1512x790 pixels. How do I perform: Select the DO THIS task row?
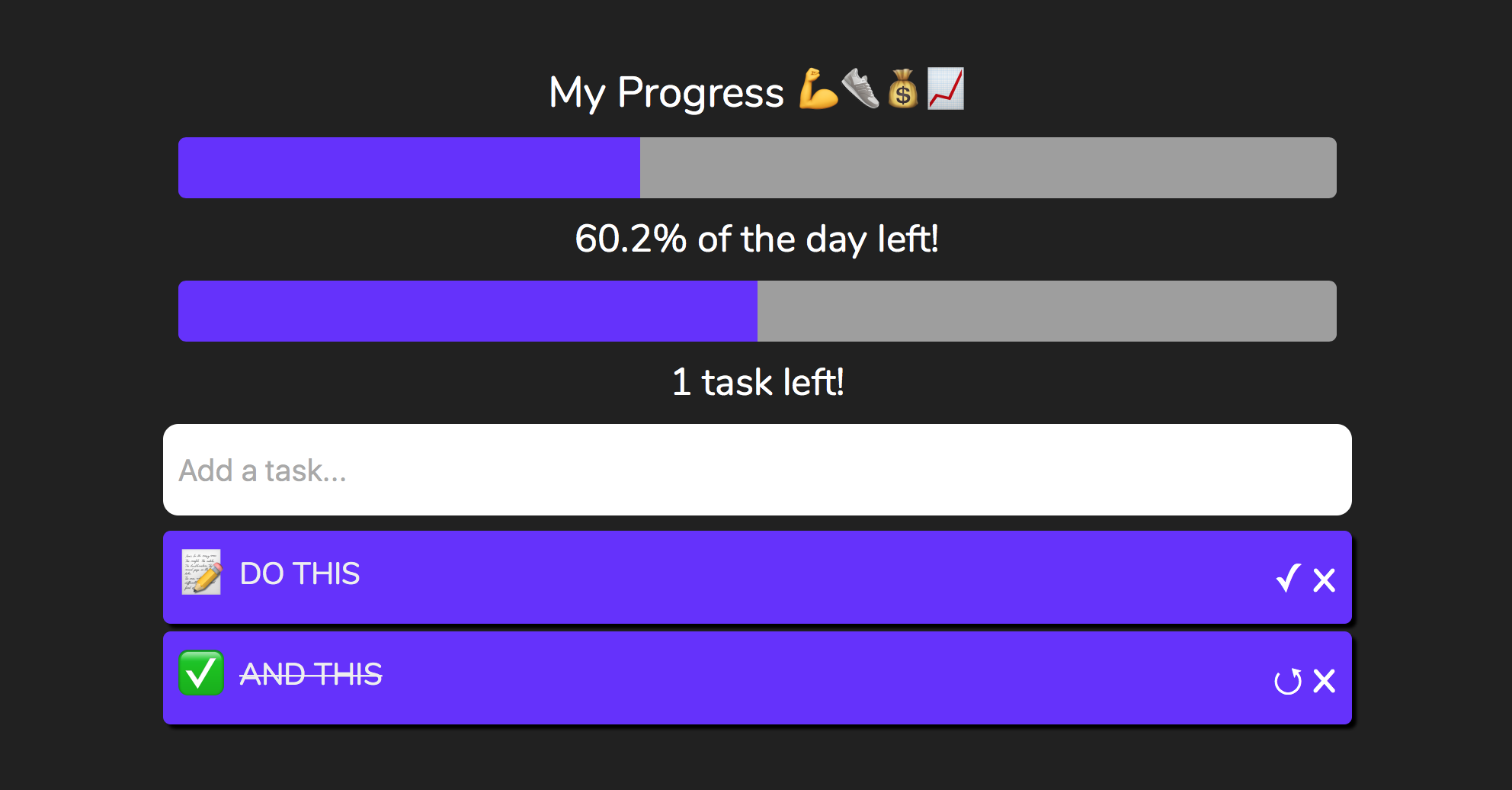coord(686,577)
